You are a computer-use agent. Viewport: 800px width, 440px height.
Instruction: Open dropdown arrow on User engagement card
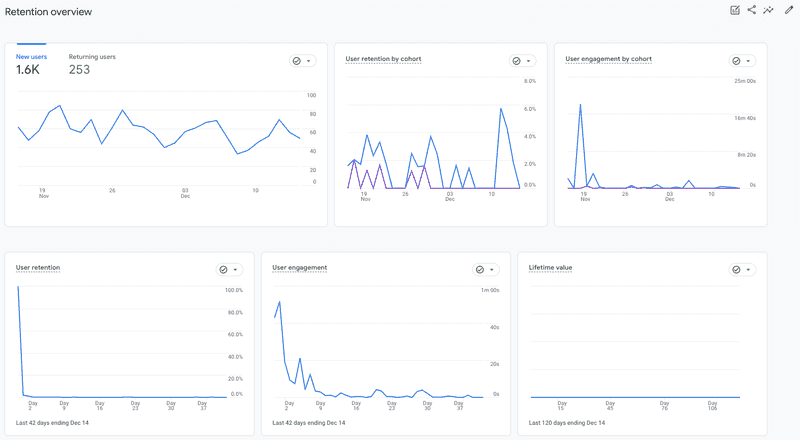point(491,270)
